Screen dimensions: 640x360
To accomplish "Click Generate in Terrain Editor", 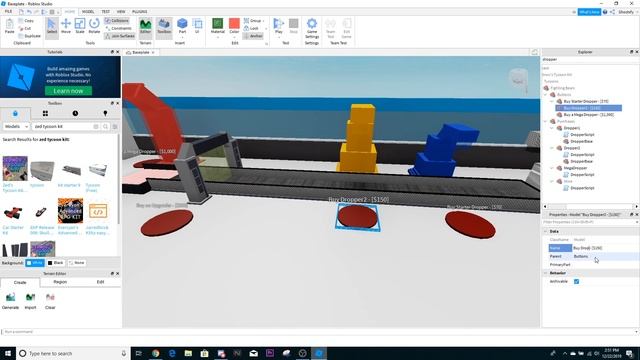I will pyautogui.click(x=10, y=301).
